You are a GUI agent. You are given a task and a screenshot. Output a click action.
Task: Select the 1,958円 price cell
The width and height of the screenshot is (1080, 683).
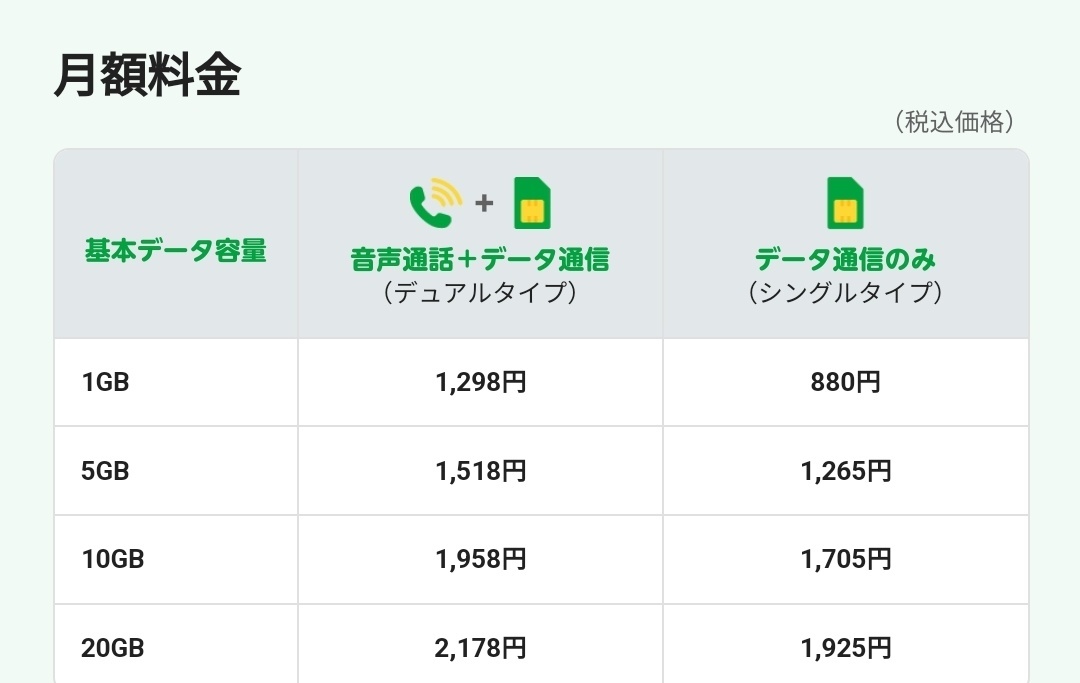pyautogui.click(x=481, y=559)
